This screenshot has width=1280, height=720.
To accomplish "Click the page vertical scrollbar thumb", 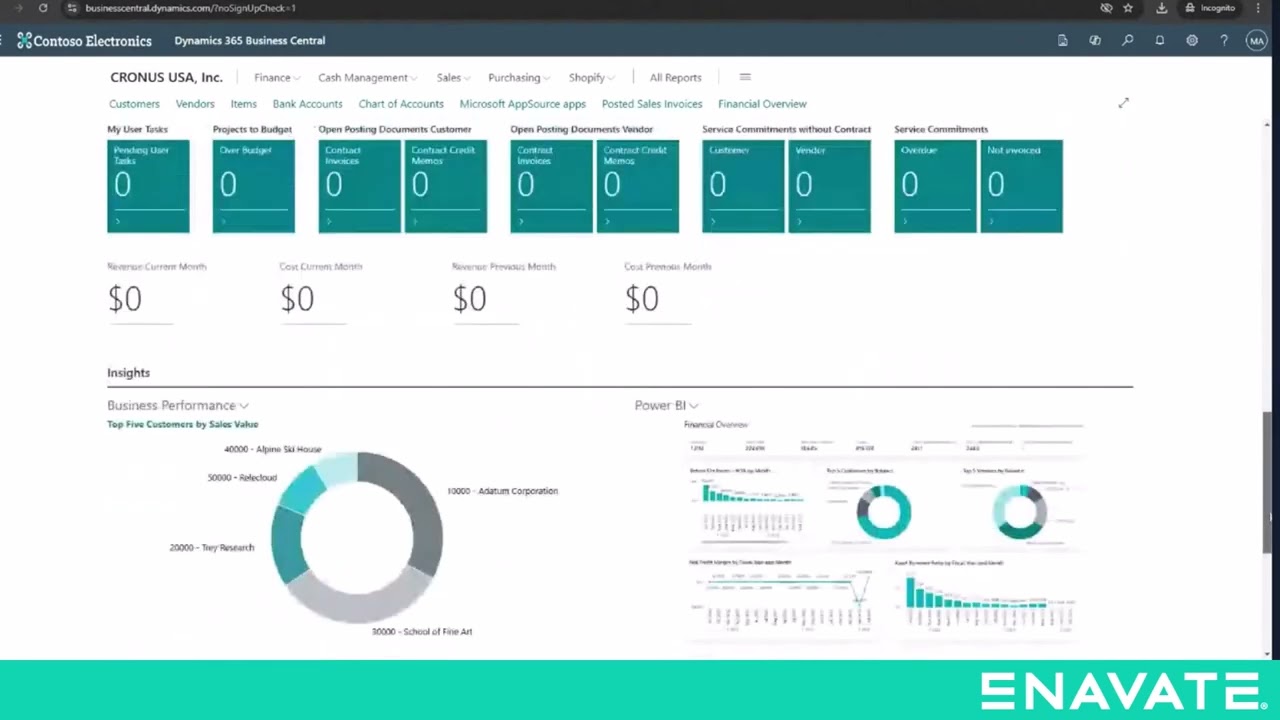I will point(1267,481).
